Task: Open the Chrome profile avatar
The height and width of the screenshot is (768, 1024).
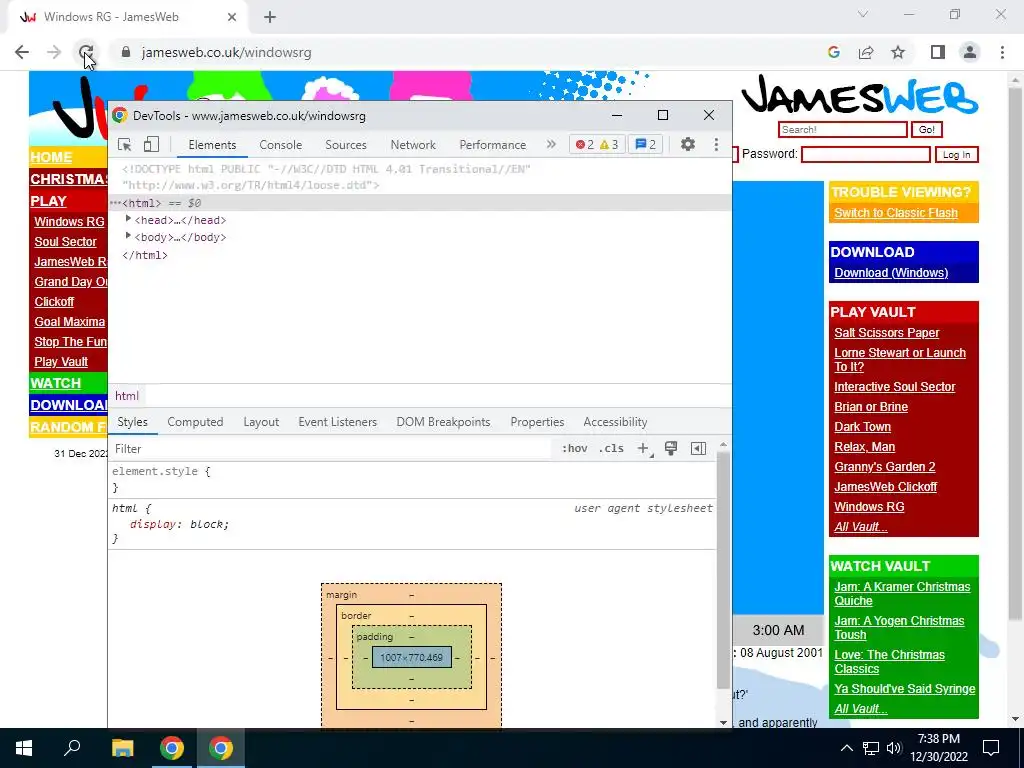Action: [970, 52]
